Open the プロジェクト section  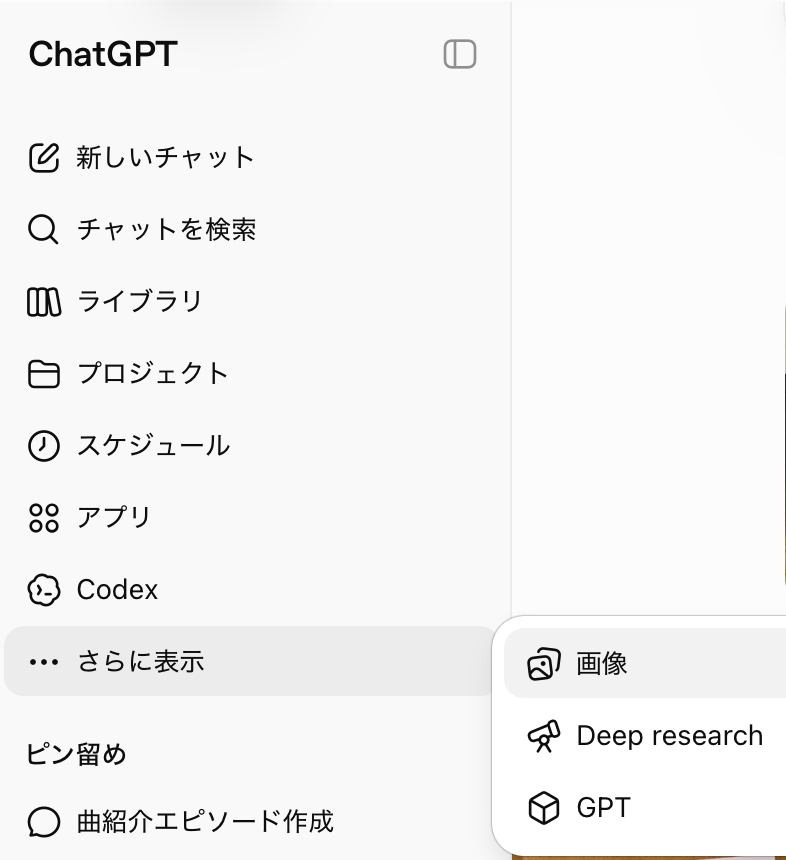[x=250, y=374]
